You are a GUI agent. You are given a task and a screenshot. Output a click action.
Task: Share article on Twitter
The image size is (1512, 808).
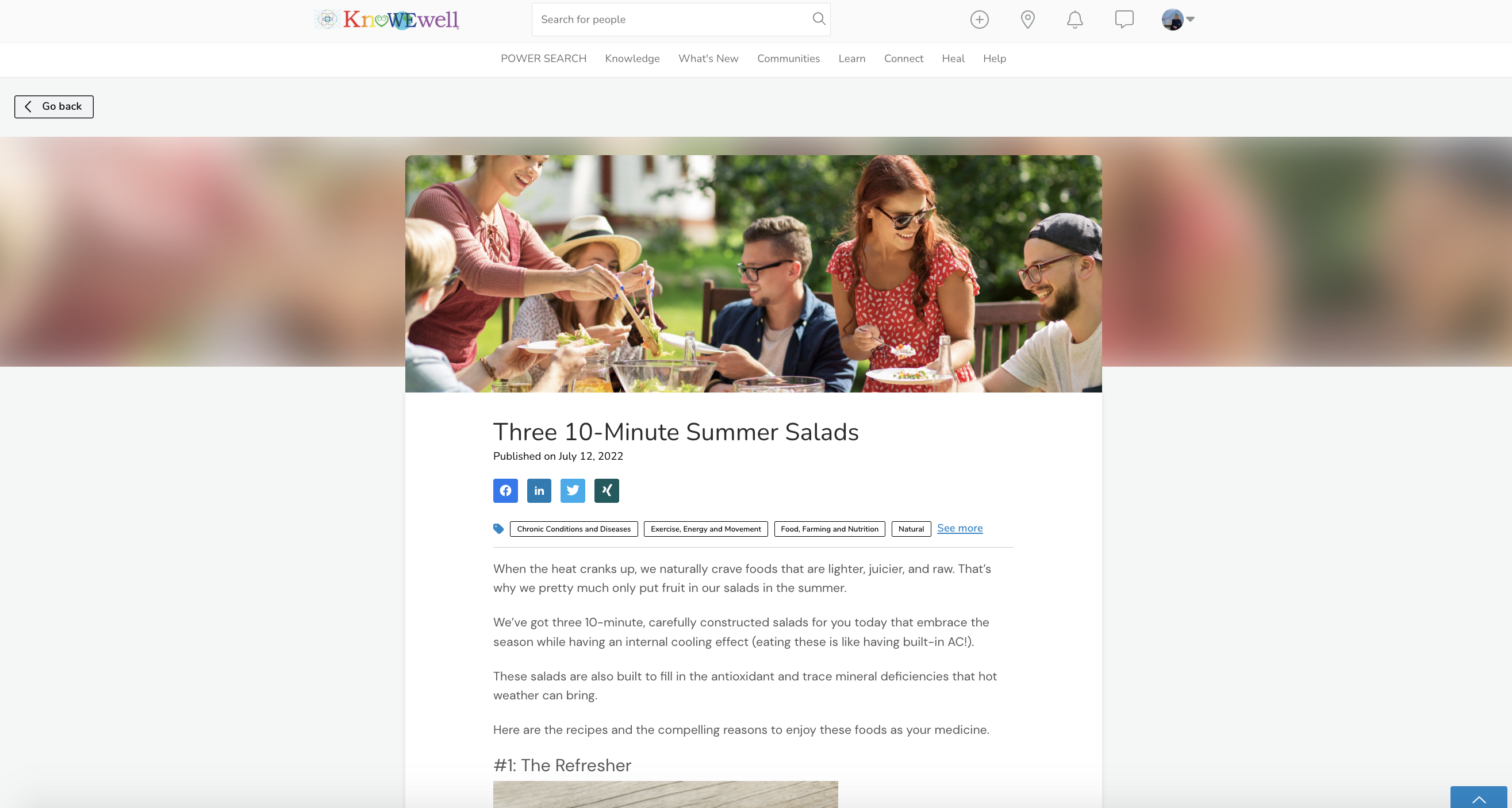coord(573,491)
